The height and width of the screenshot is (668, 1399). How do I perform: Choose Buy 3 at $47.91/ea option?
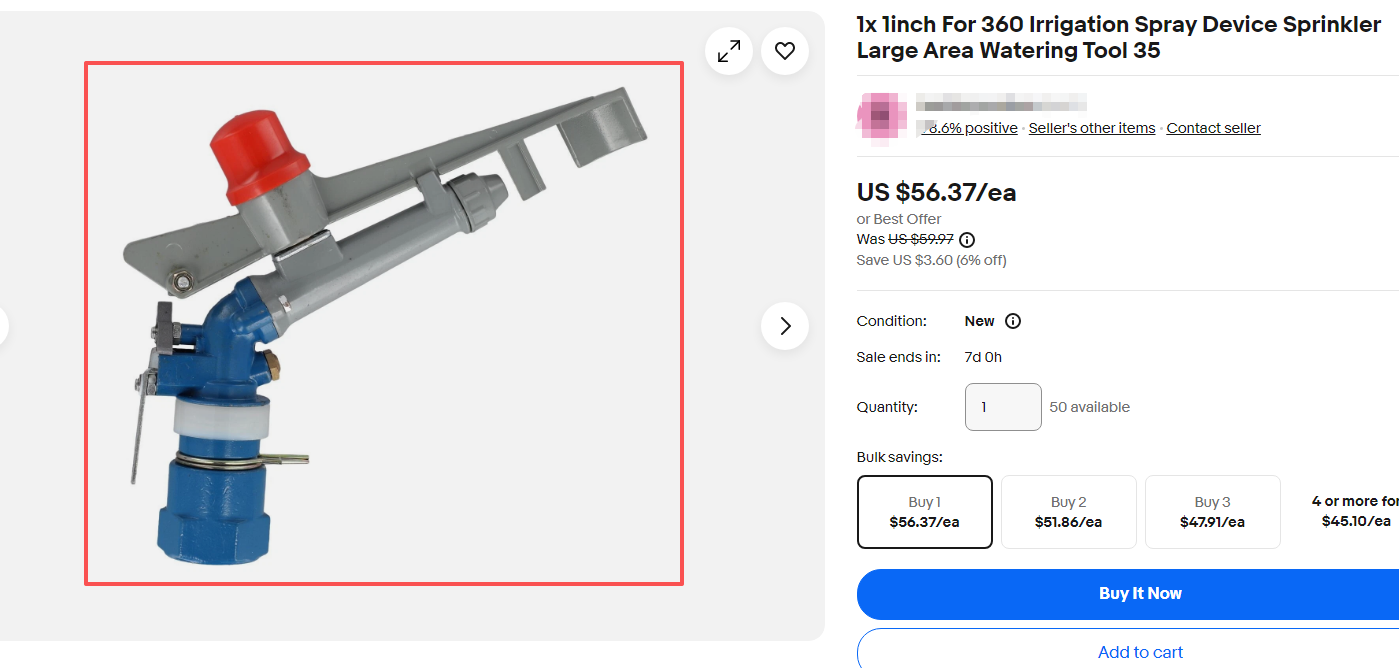tap(1212, 512)
